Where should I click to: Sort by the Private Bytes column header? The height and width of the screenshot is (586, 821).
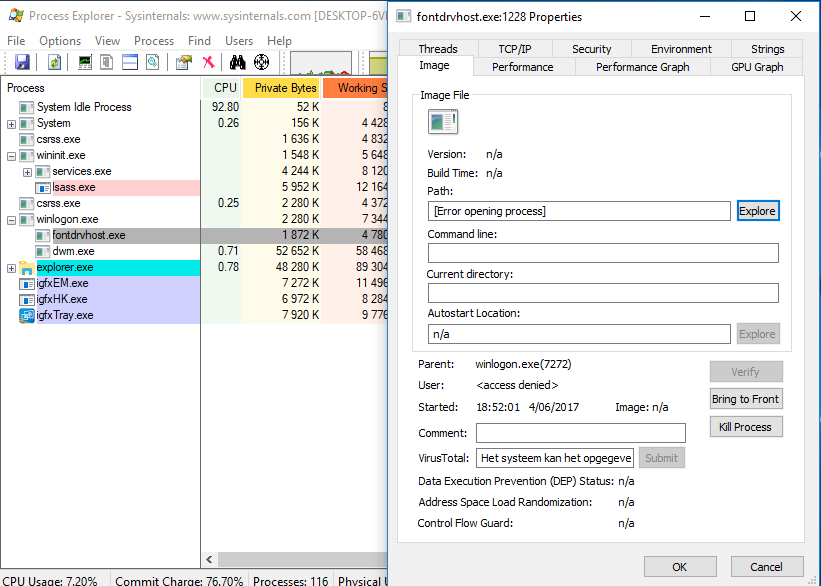[281, 88]
